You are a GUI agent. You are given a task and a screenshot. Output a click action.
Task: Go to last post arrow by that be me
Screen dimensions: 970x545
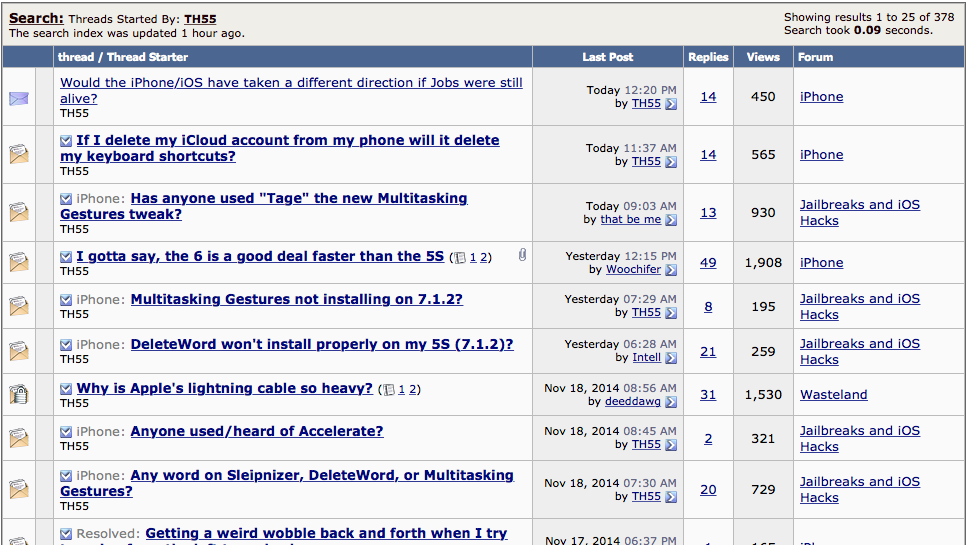tap(671, 220)
